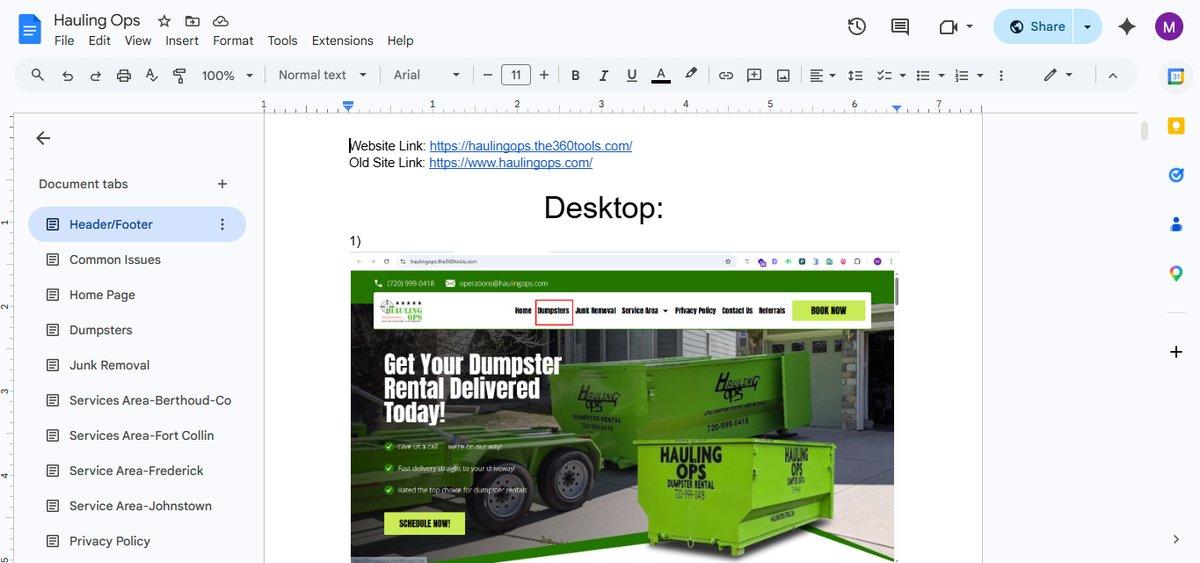Image resolution: width=1200 pixels, height=563 pixels.
Task: Open the text alignment dropdown
Action: (822, 75)
